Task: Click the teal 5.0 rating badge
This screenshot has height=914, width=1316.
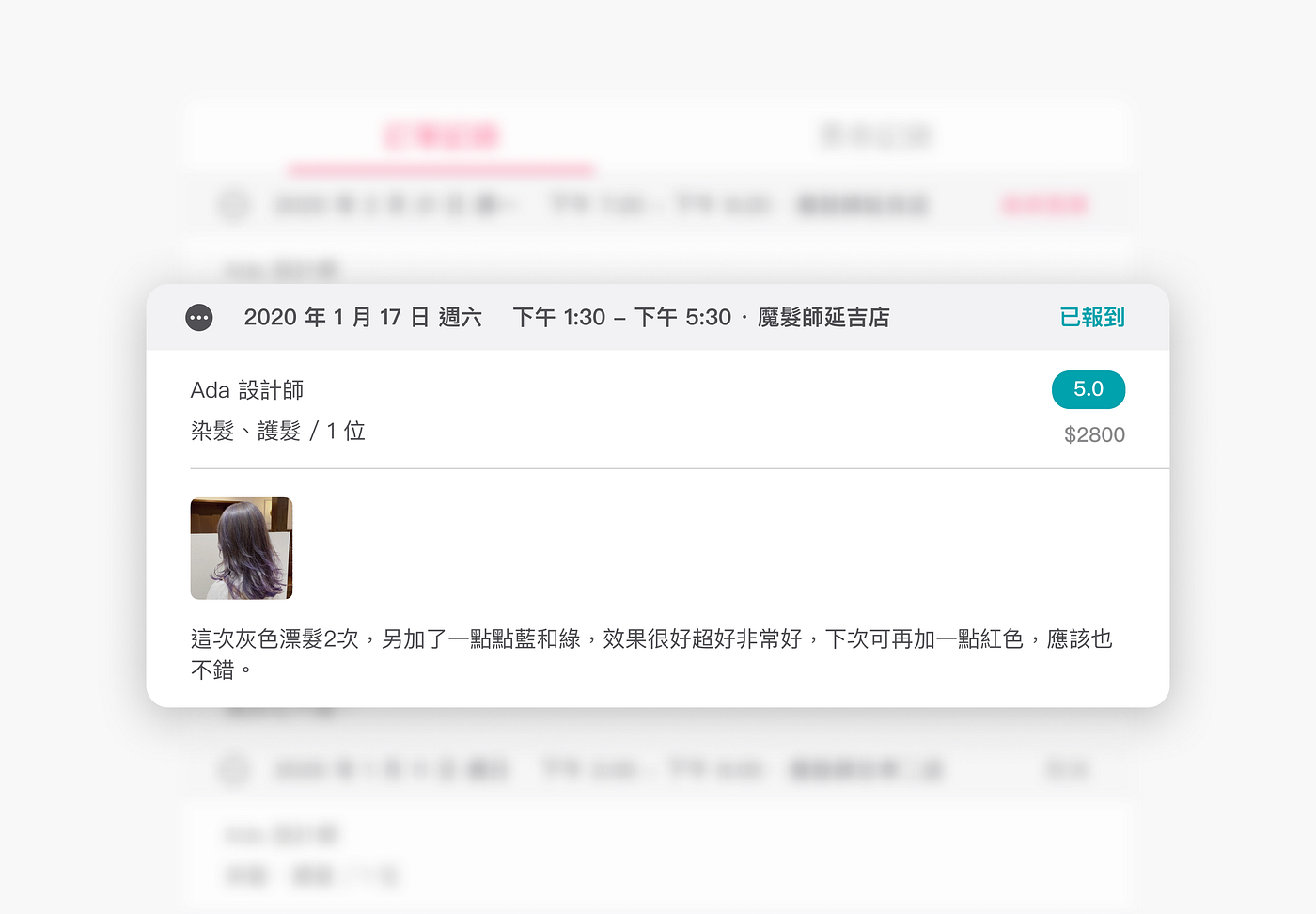Action: point(1089,389)
